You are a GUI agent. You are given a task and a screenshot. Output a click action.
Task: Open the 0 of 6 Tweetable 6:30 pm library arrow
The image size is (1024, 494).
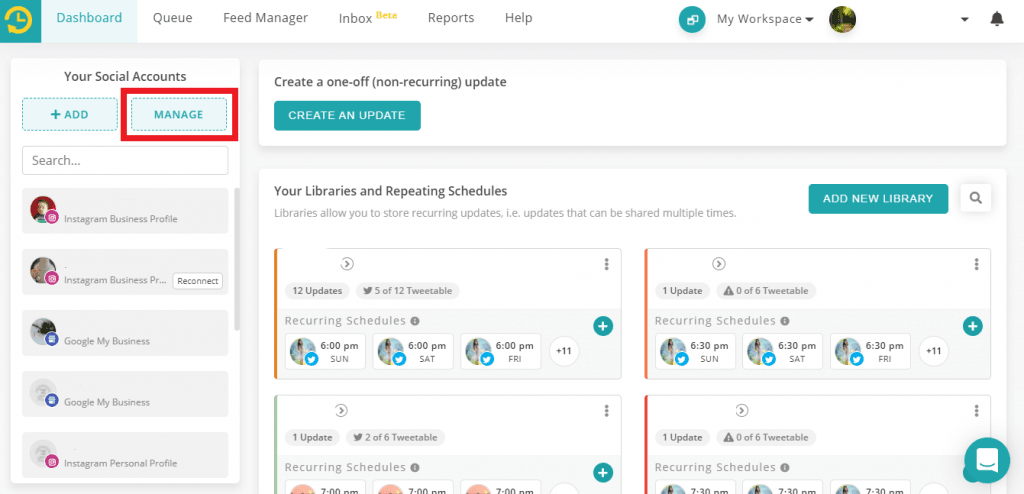click(x=718, y=264)
